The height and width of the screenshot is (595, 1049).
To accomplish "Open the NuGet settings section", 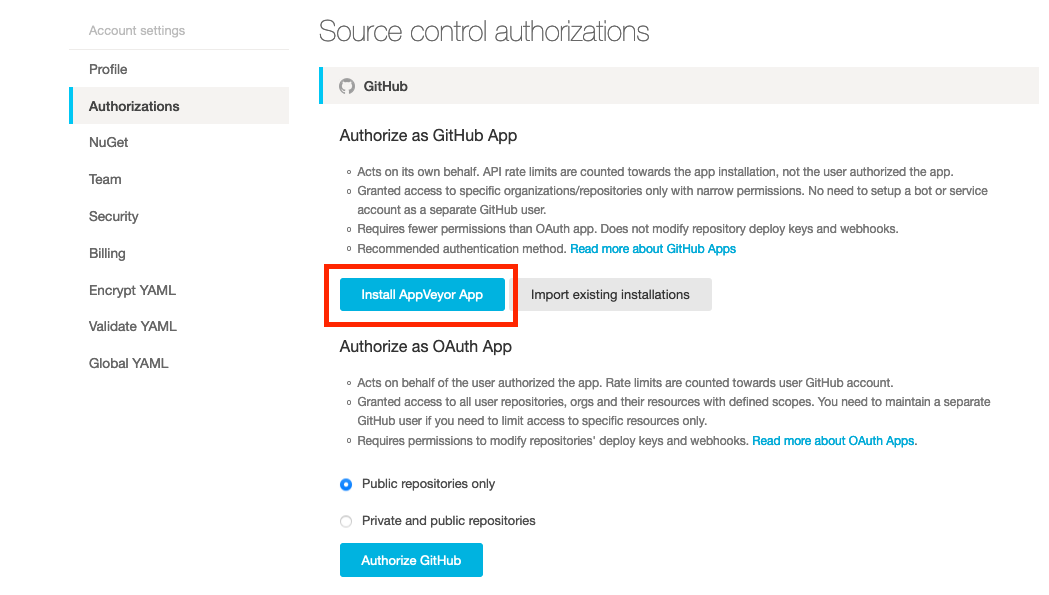I will pyautogui.click(x=109, y=142).
